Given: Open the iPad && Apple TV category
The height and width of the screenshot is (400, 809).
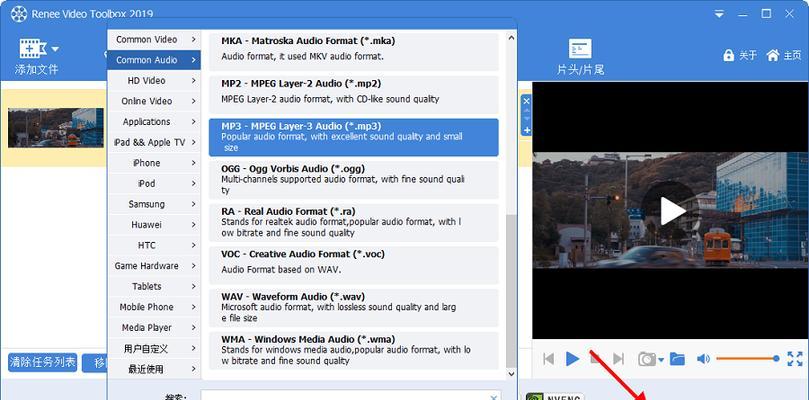Looking at the screenshot, I should pos(154,142).
